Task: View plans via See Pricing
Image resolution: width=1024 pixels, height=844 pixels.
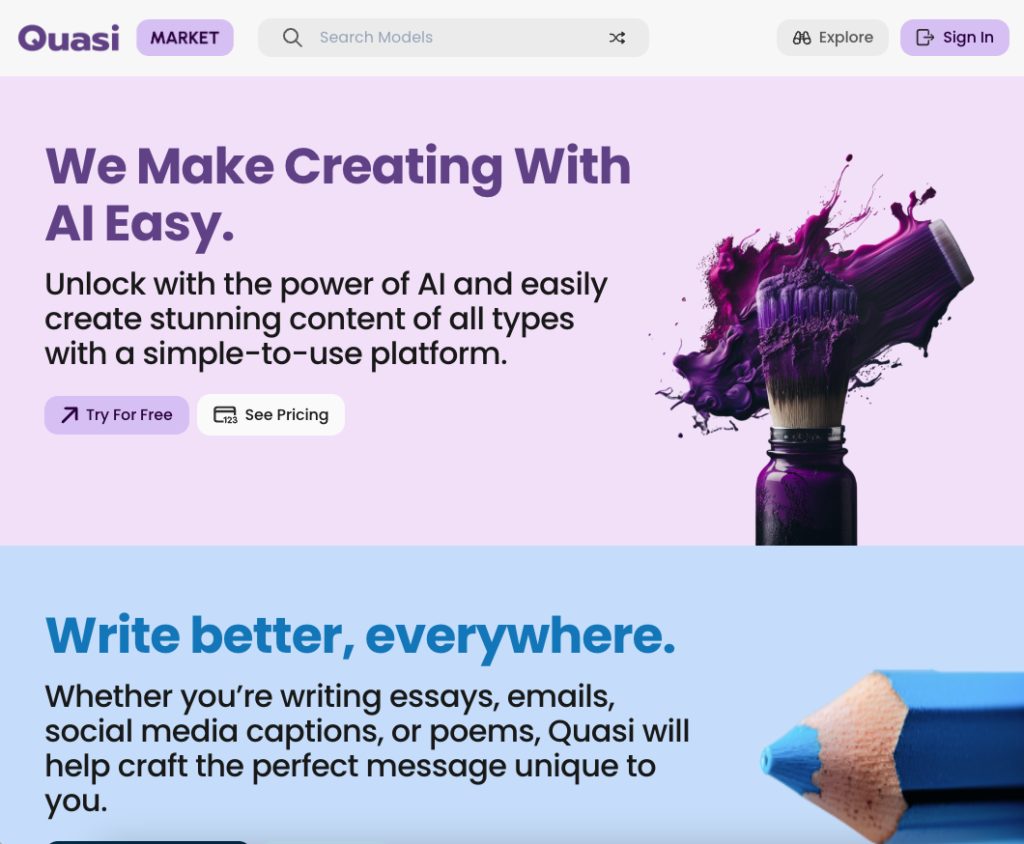Action: [x=271, y=415]
